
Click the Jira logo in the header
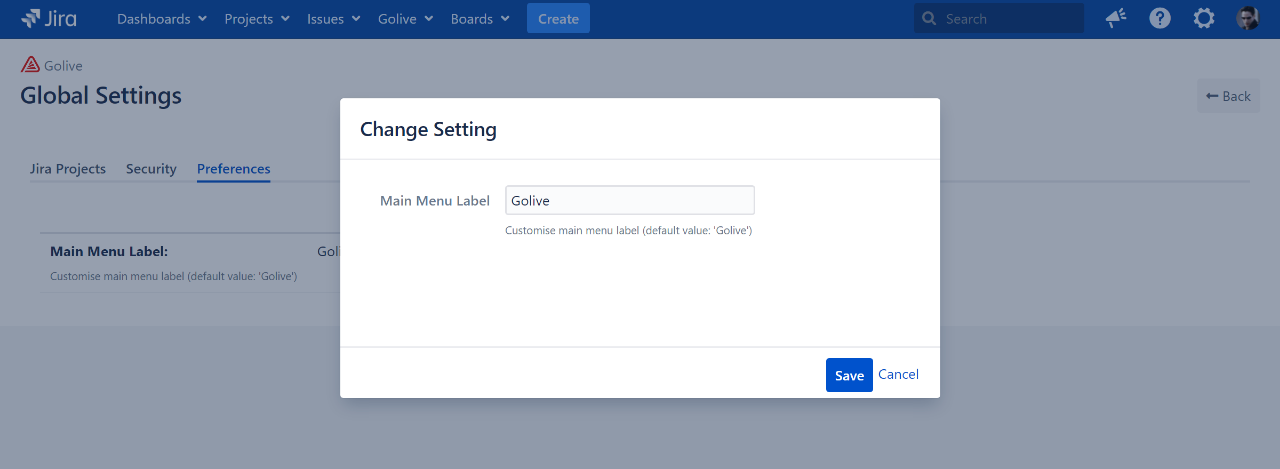(48, 18)
